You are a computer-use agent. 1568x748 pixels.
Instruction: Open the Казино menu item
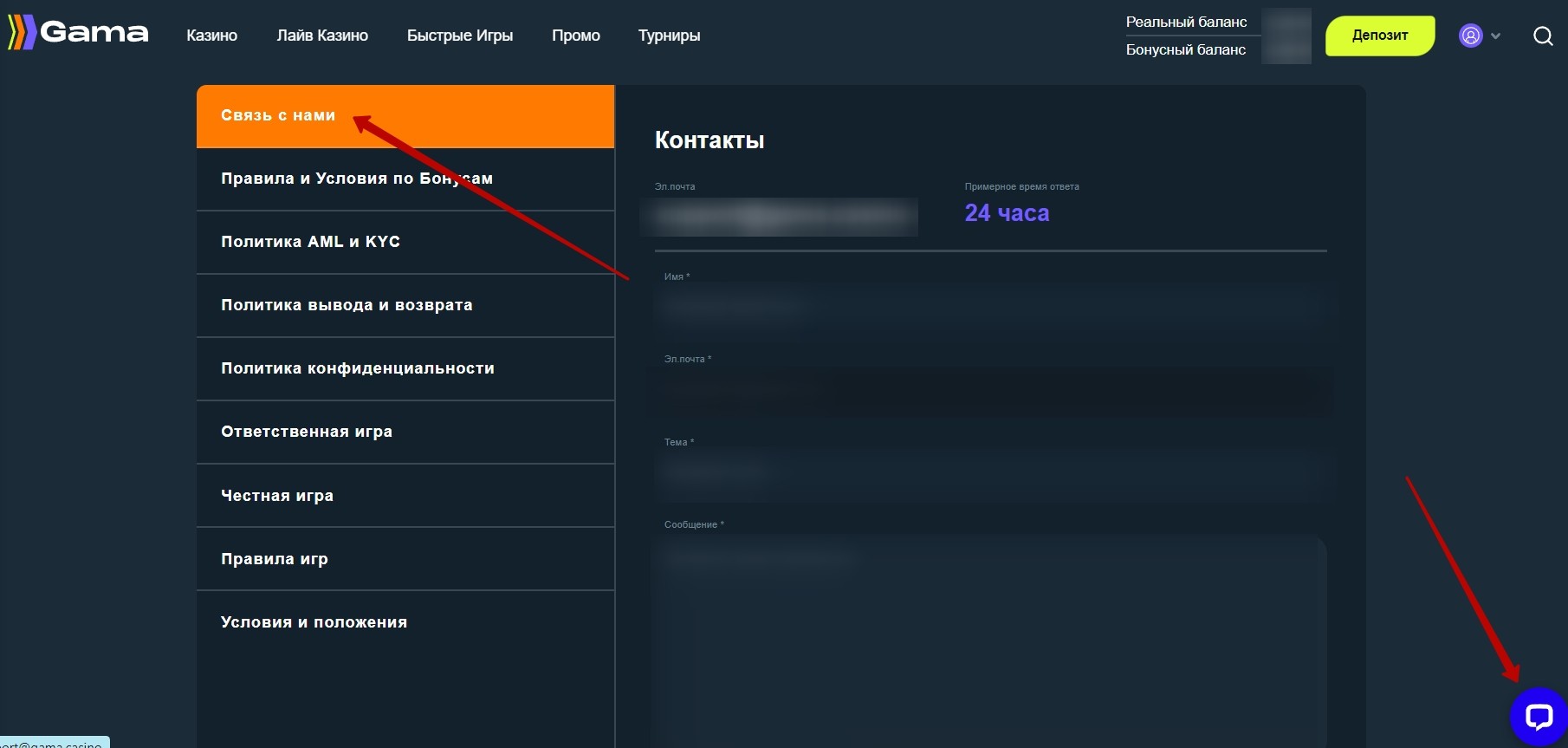click(x=211, y=36)
